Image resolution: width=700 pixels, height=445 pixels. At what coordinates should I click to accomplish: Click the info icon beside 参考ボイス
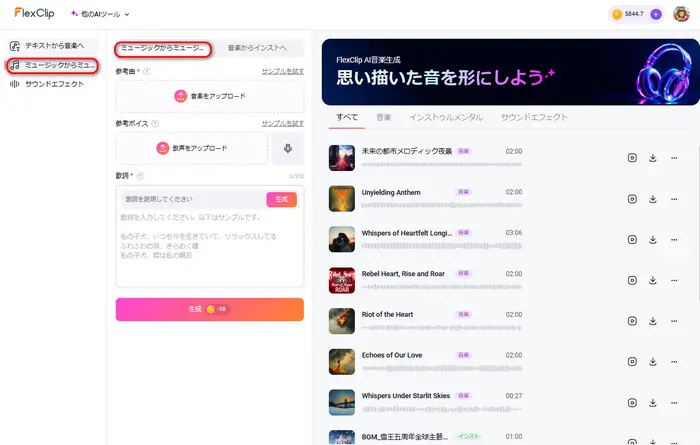155,124
